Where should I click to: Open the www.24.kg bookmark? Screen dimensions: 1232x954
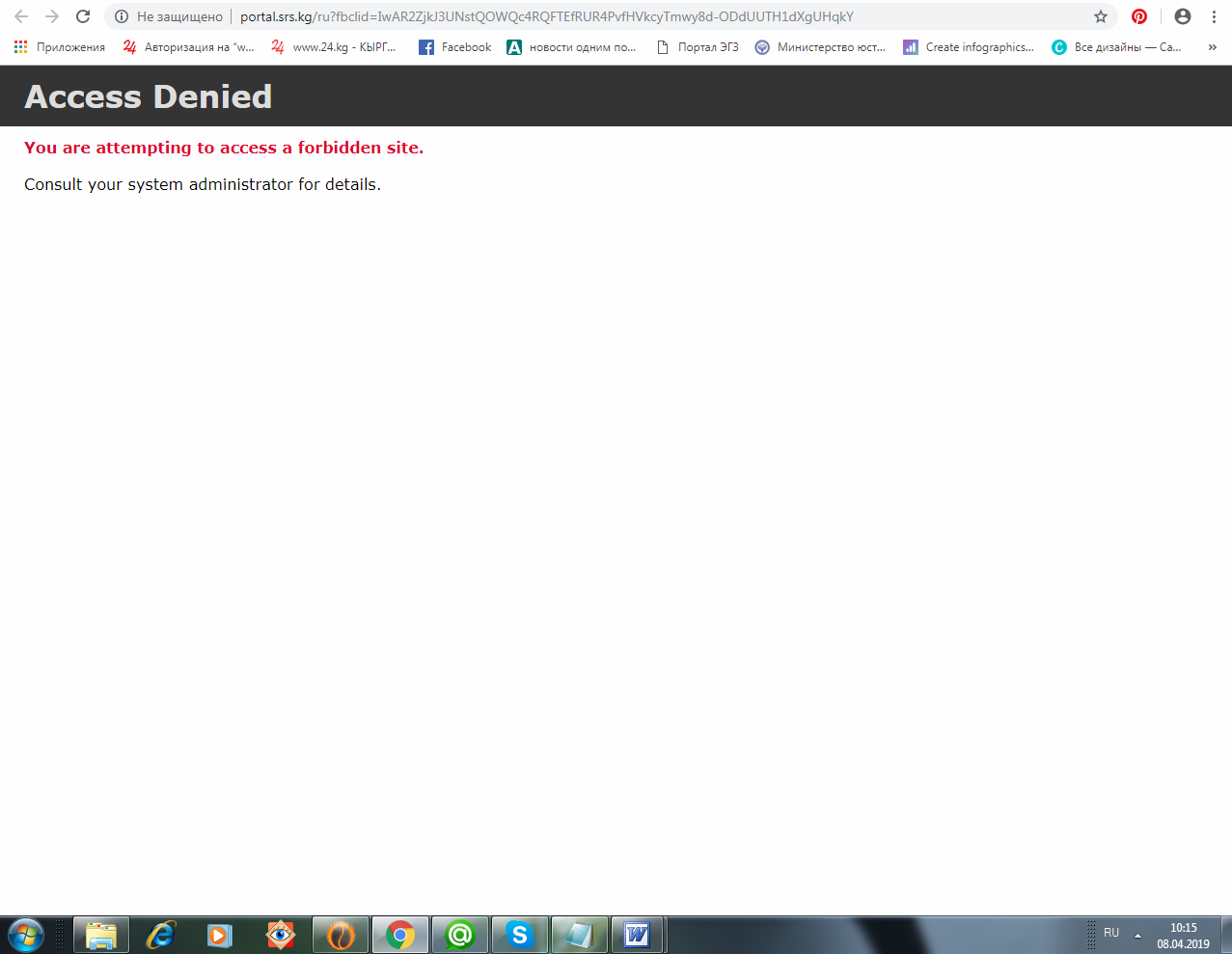click(334, 47)
